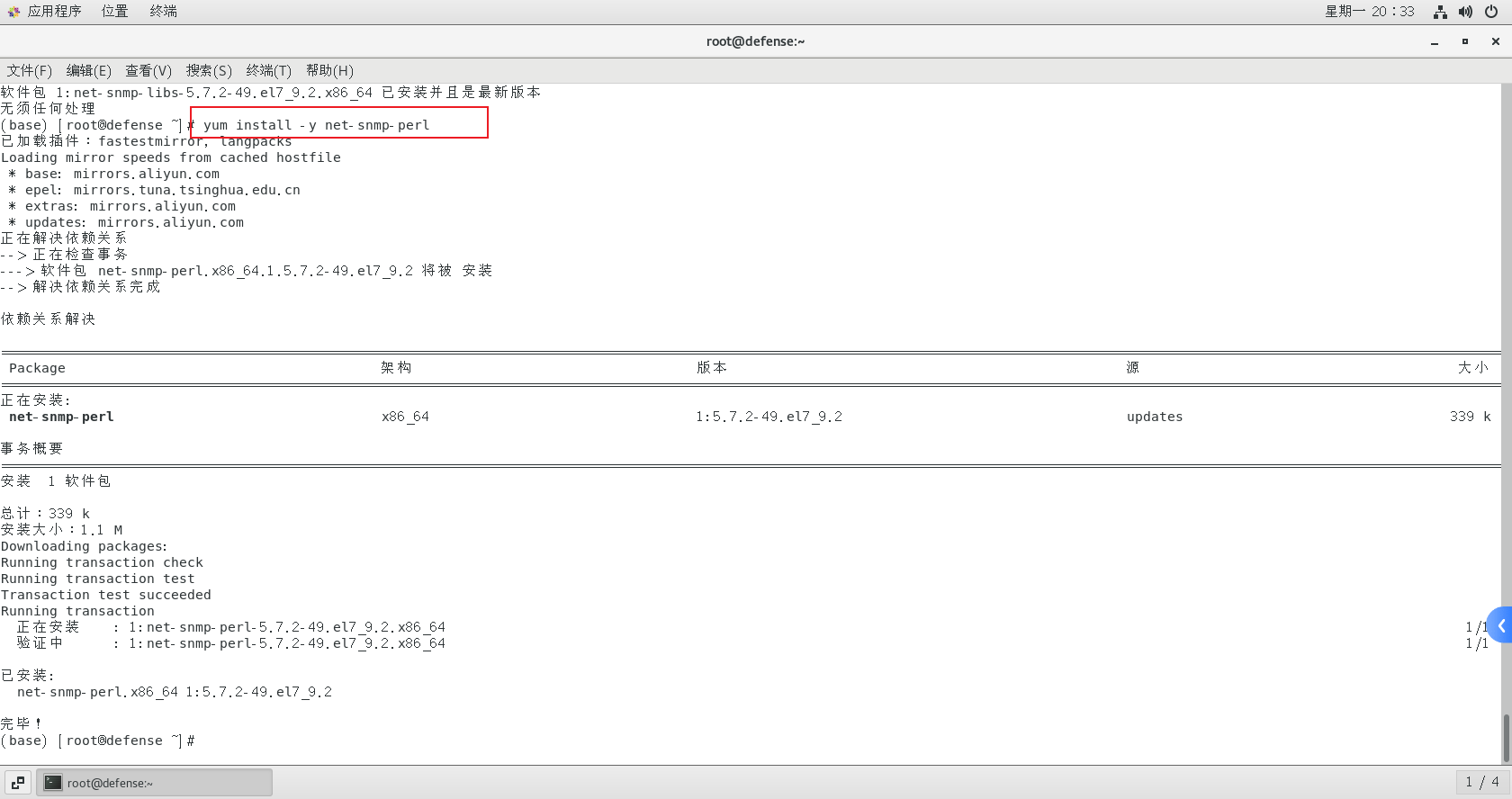
Task: Click the 'Downloading packages:' line
Action: pyautogui.click(x=84, y=546)
